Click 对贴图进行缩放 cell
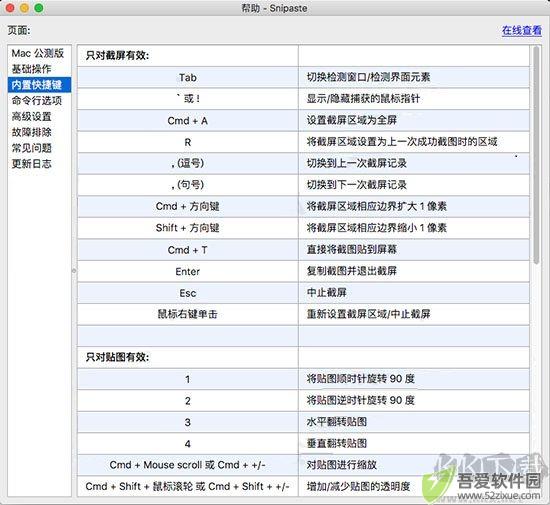This screenshot has width=550, height=505. click(x=414, y=465)
